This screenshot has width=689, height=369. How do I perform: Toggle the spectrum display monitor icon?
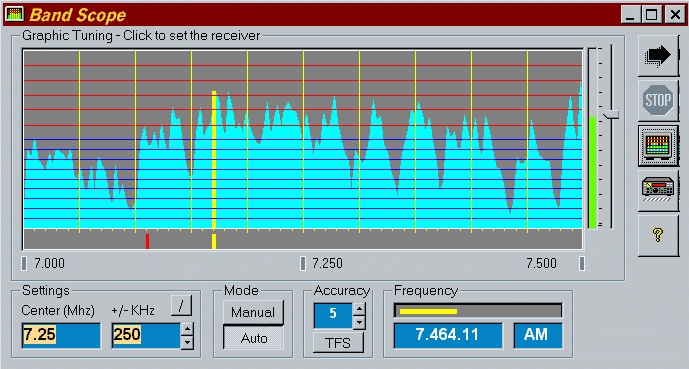coord(658,145)
